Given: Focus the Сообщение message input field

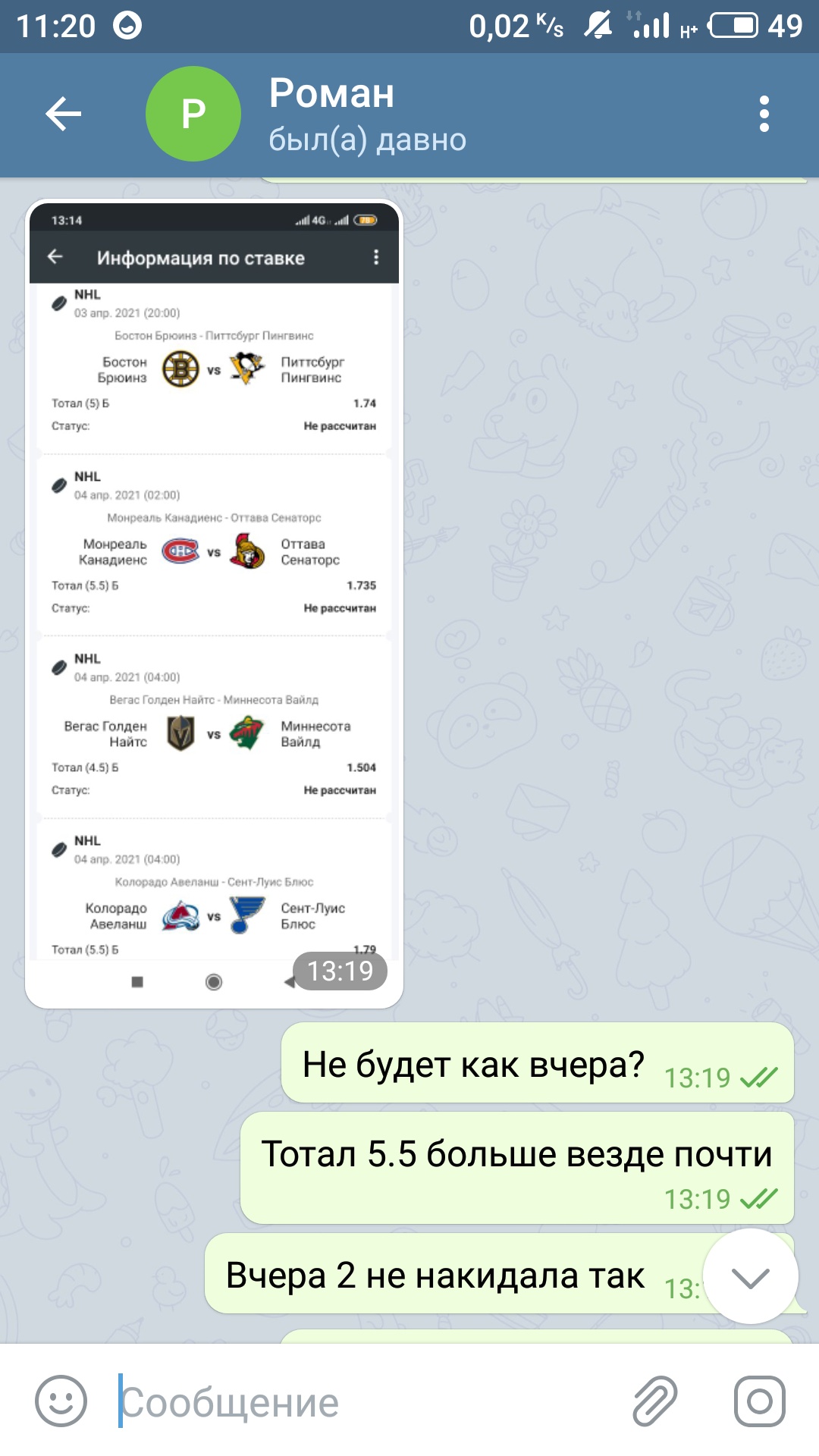Looking at the screenshot, I should 364,1401.
